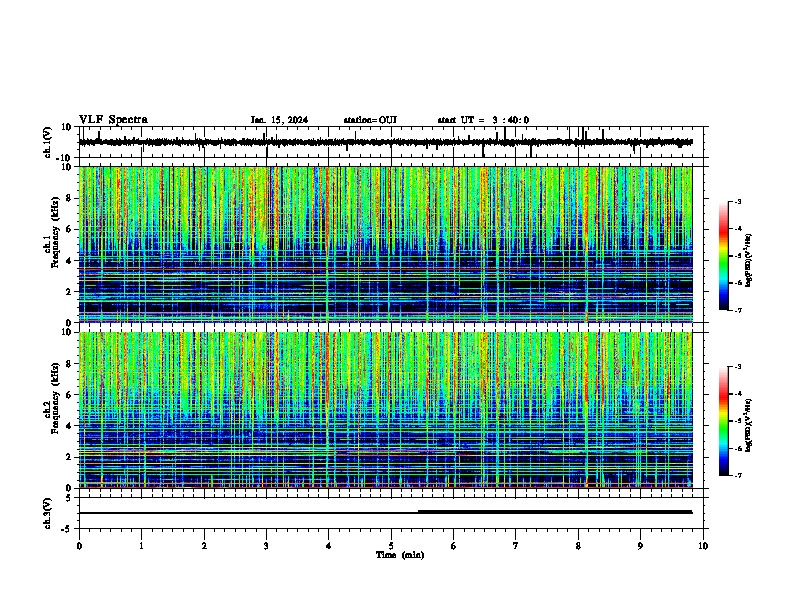Click the step change in the ch.3 trace
Screen dimensions: 792x612
[x=418, y=512]
